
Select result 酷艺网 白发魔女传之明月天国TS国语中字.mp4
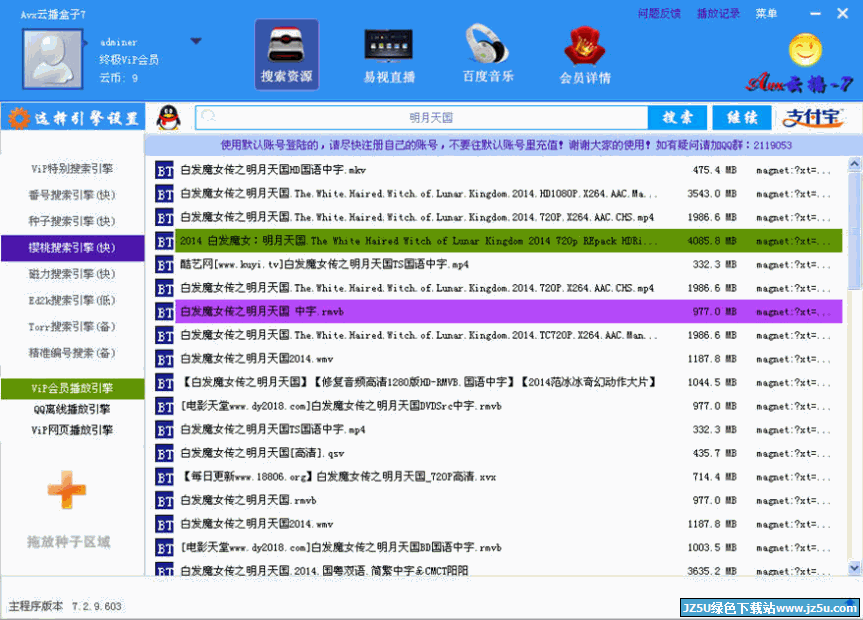(x=324, y=264)
